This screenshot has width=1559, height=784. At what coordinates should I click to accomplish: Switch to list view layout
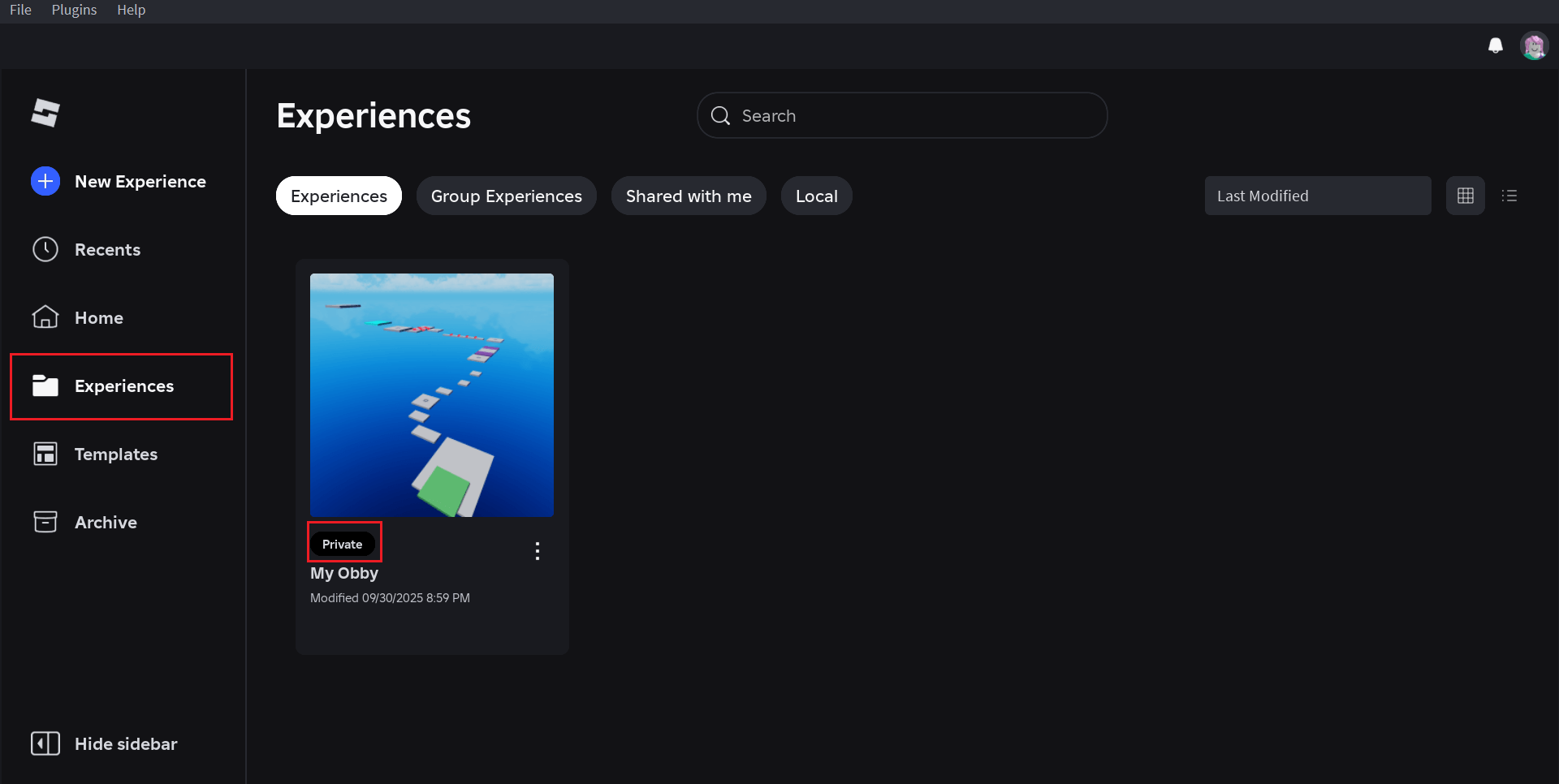1509,196
